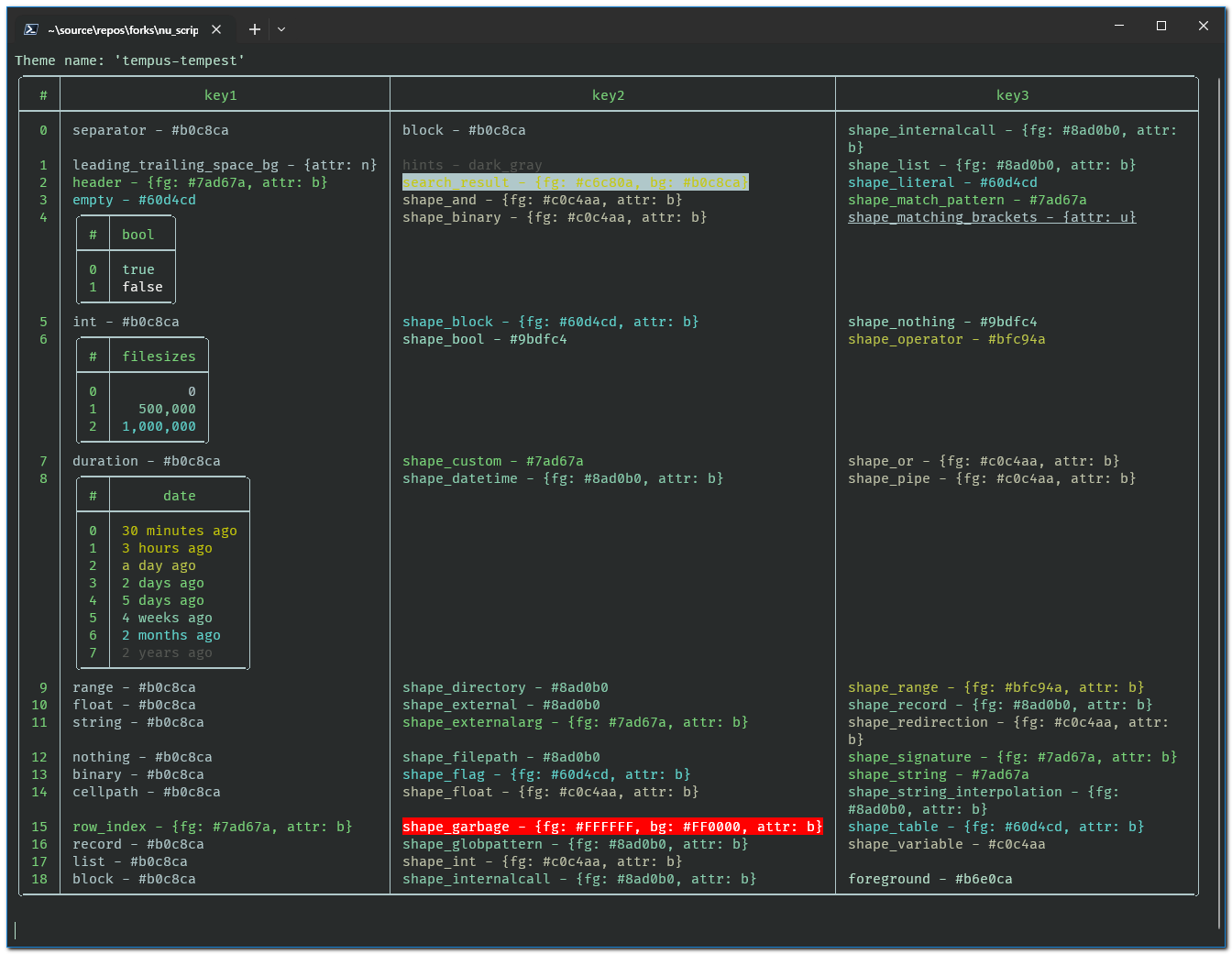Click 'shape_list' entry in key3
1232x954 pixels.
992,165
